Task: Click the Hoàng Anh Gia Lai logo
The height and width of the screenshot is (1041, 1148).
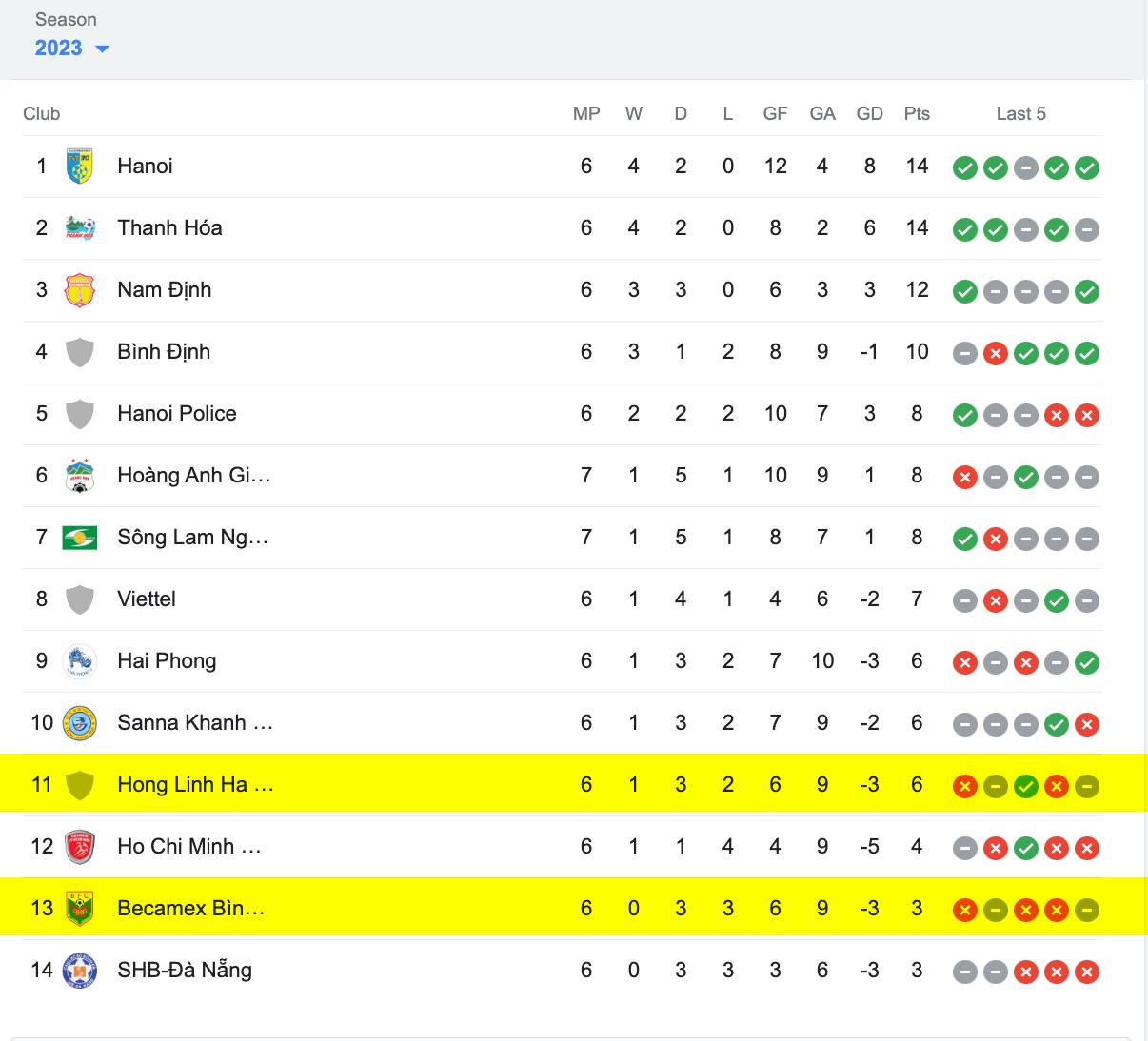Action: (x=79, y=476)
